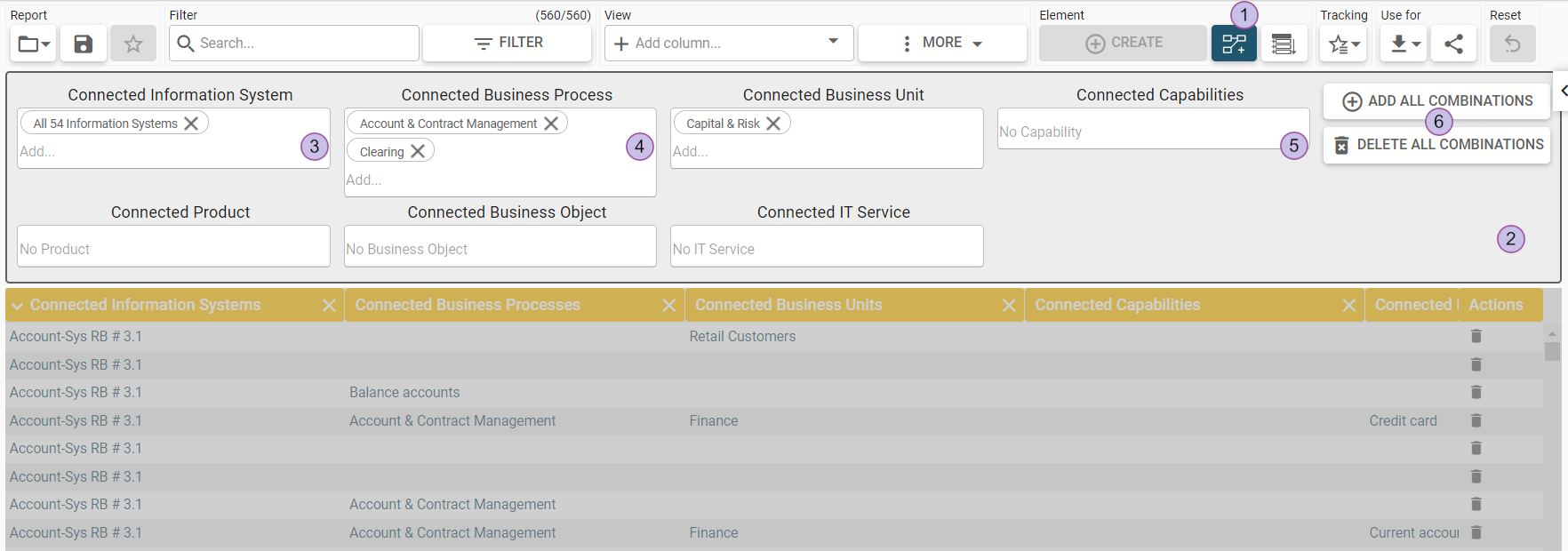Open the report folder dropdown
The height and width of the screenshot is (551, 1568).
34,44
